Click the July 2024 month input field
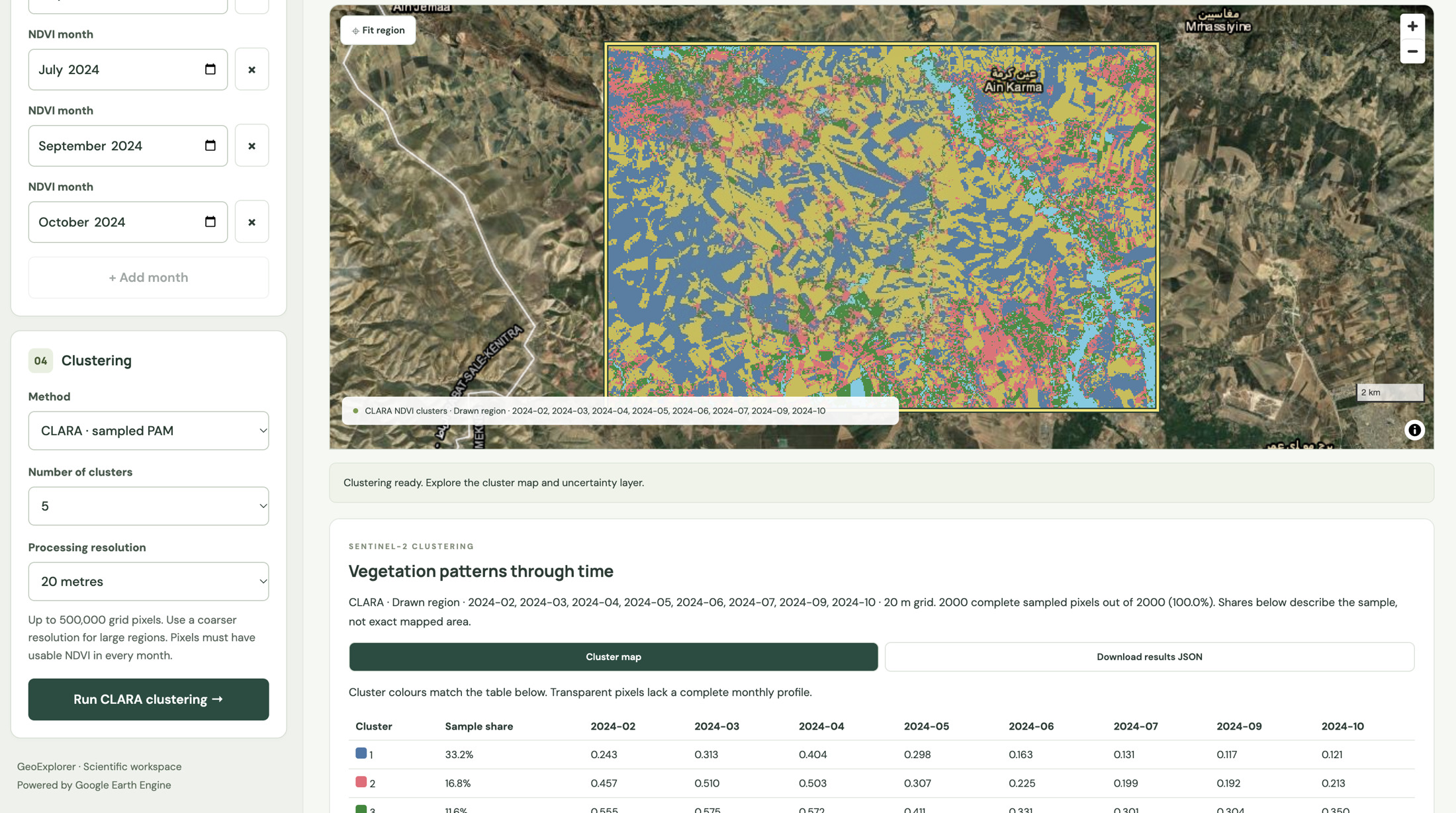Screen dimensions: 1456x813 128,69
